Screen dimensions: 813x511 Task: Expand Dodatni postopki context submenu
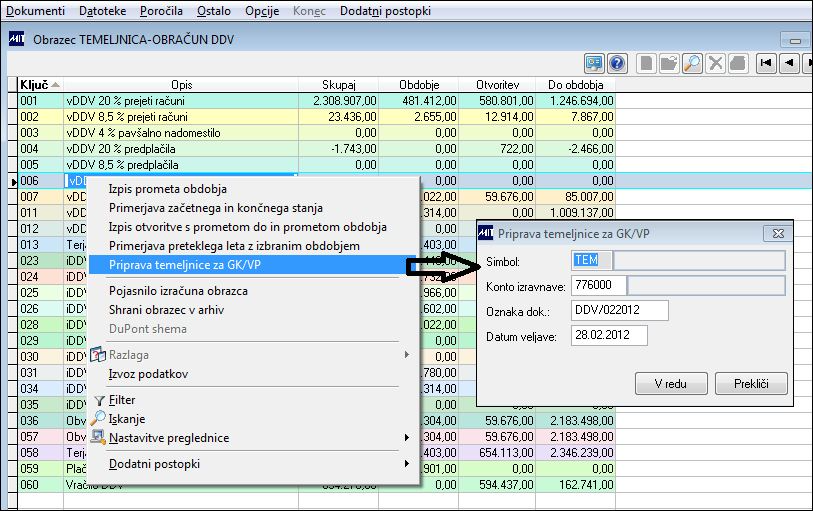(x=406, y=463)
